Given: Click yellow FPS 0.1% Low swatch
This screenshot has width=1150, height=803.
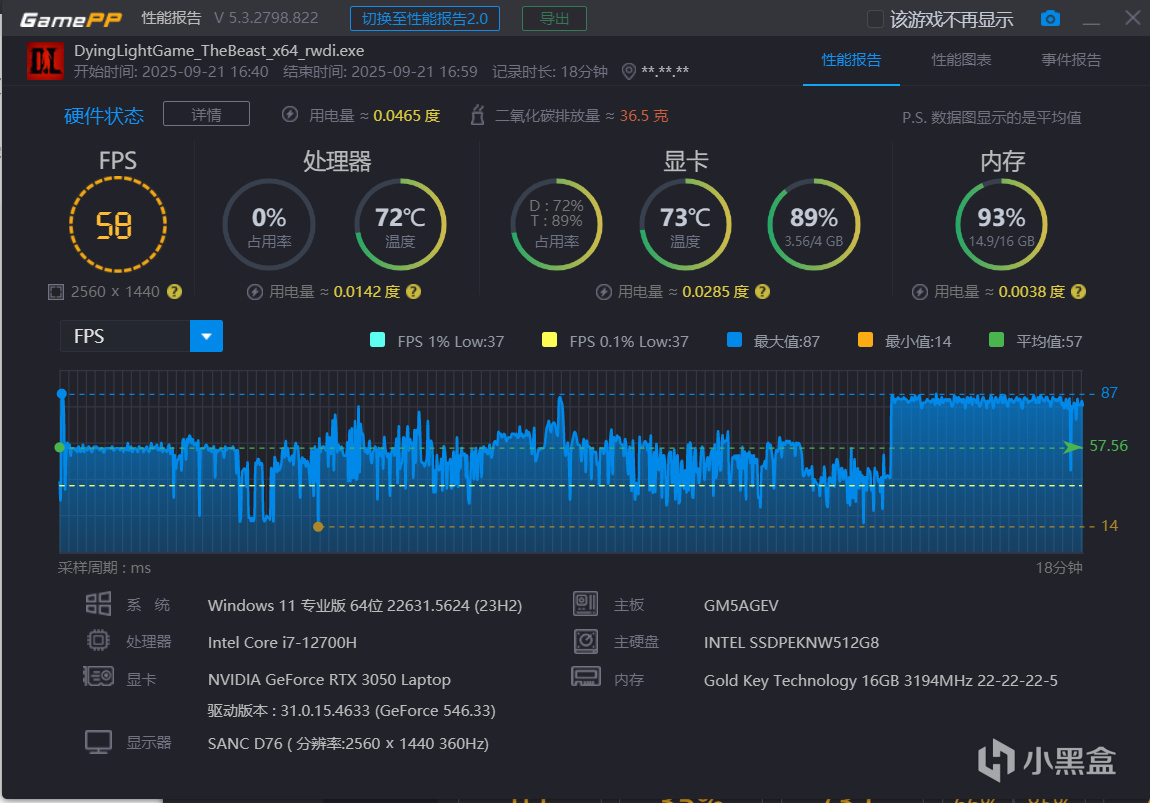Looking at the screenshot, I should [x=549, y=340].
